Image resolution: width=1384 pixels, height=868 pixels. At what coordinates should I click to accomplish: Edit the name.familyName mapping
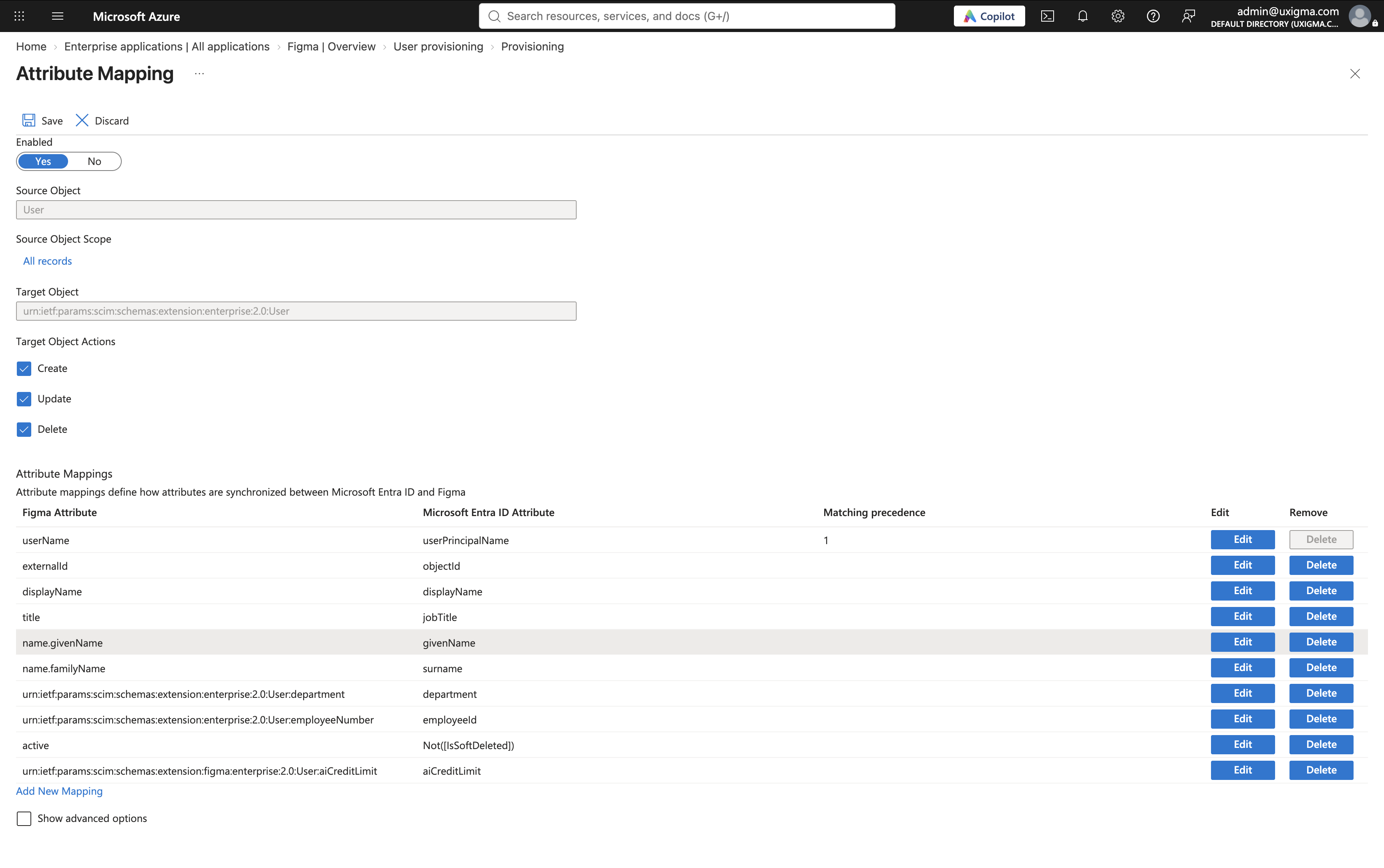click(1243, 668)
